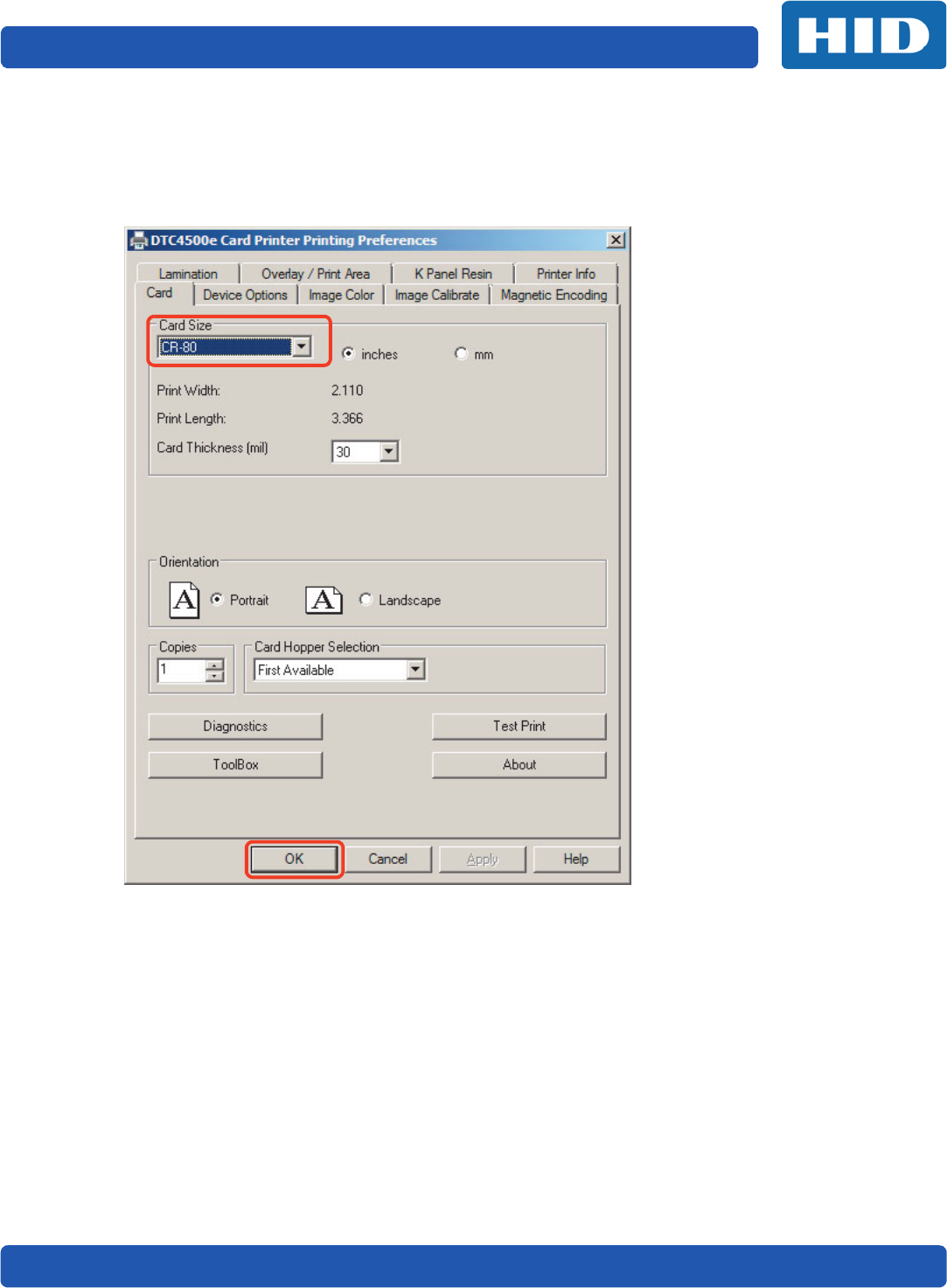
Task: Open the ToolBox
Action: 235,765
